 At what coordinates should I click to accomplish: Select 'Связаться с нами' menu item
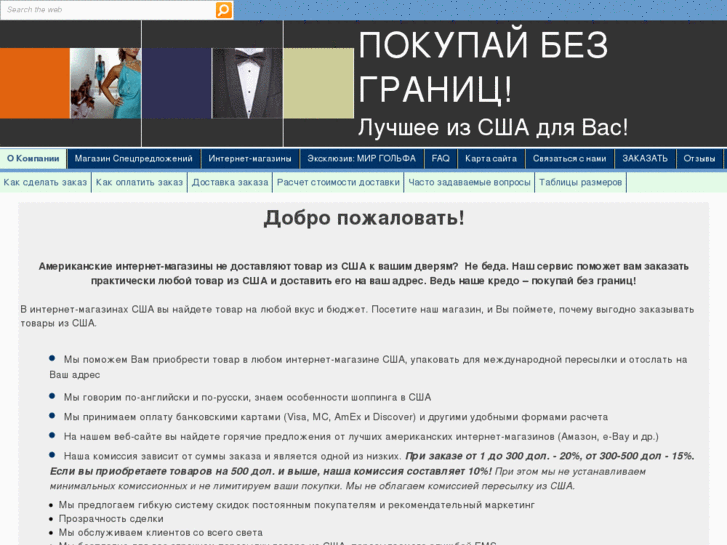click(569, 159)
